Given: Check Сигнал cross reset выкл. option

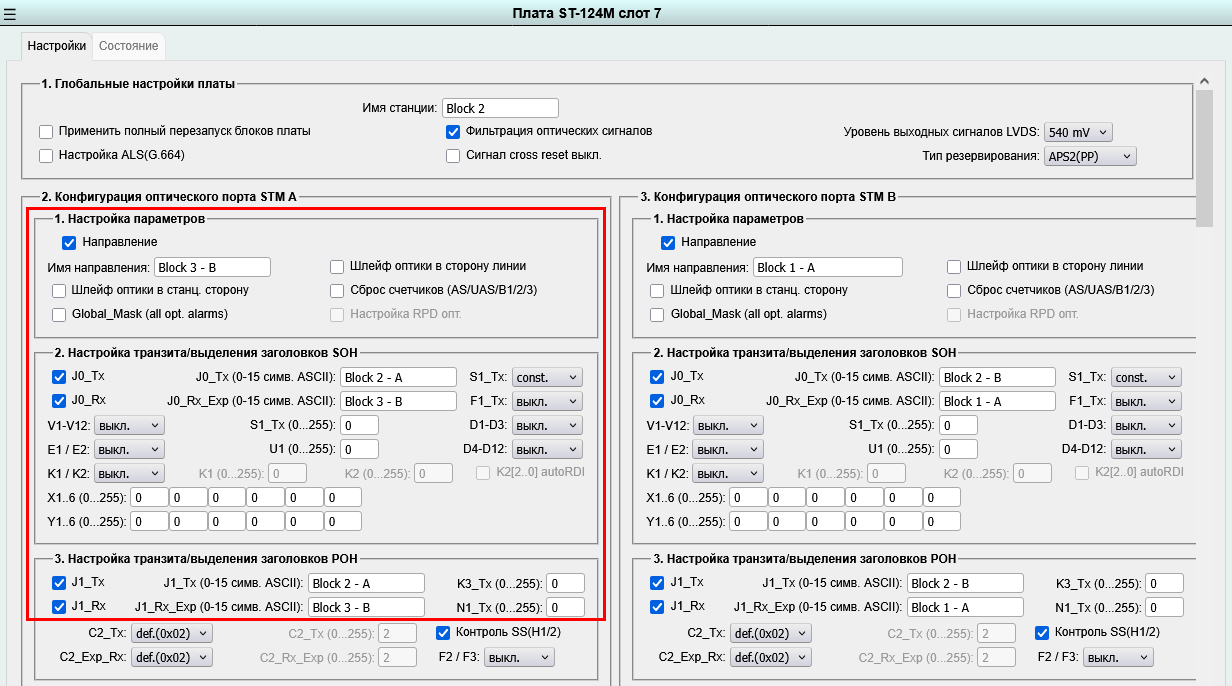Looking at the screenshot, I should tap(453, 156).
